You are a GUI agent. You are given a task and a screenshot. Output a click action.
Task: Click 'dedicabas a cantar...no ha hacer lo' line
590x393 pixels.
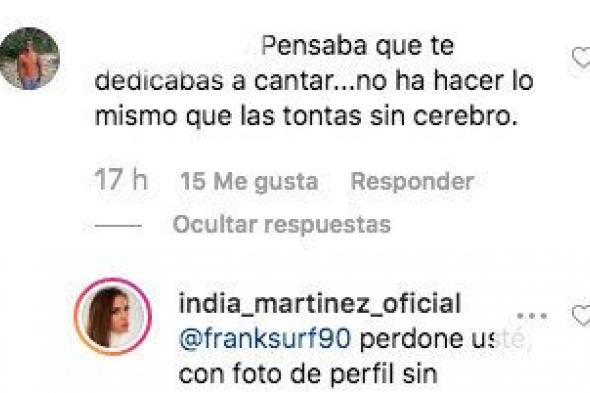(x=314, y=81)
